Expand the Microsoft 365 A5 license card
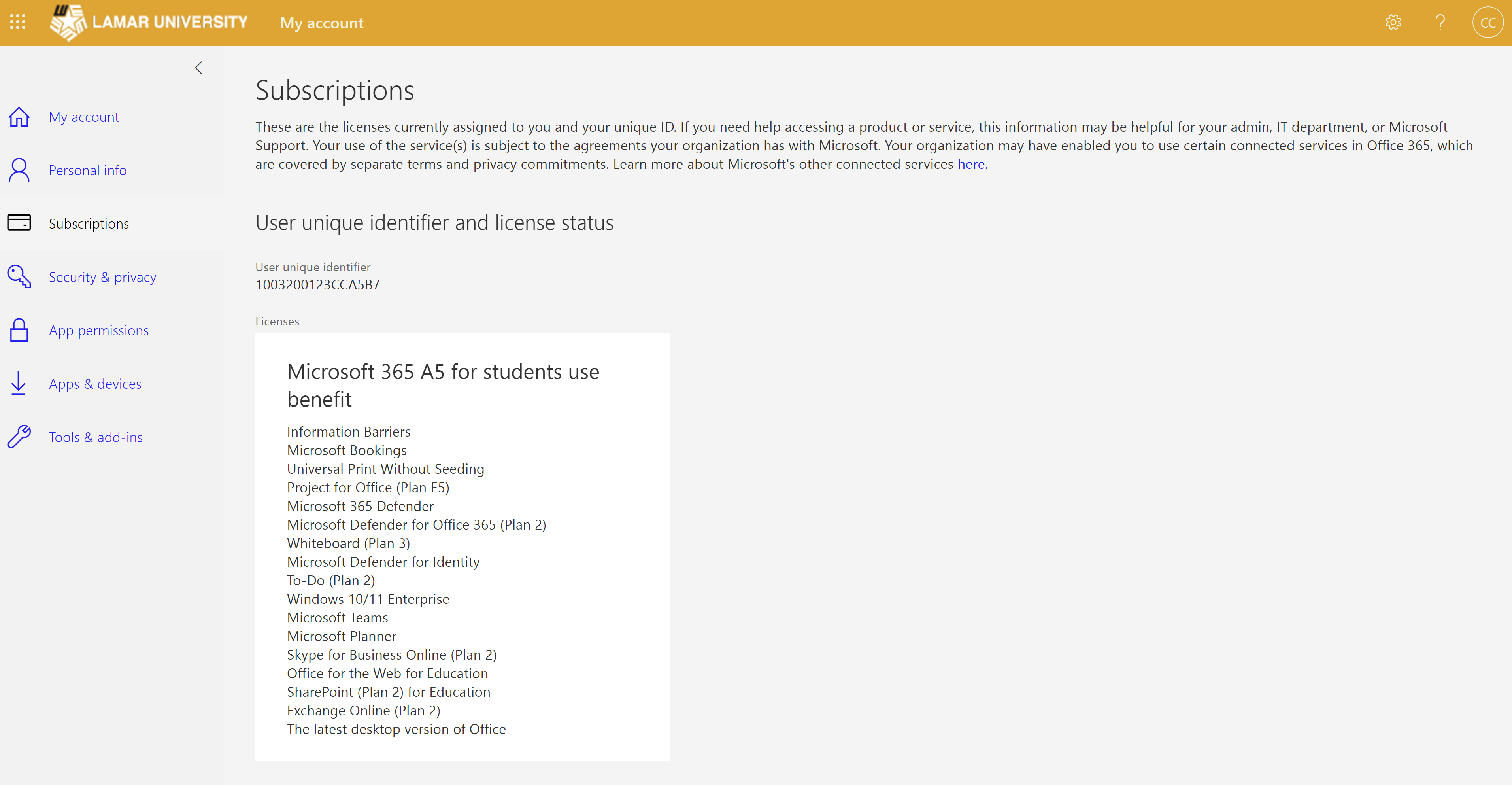Viewport: 1512px width, 785px height. [462, 384]
